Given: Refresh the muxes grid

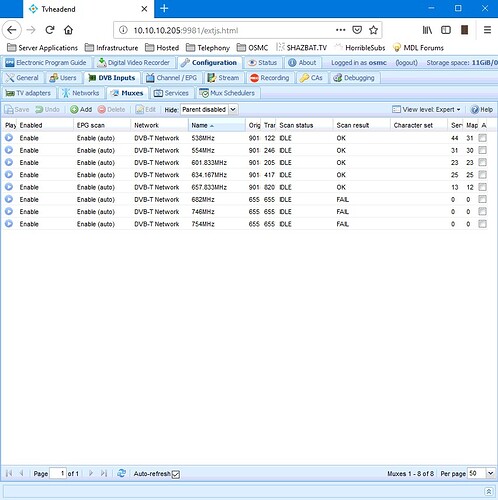Looking at the screenshot, I should 121,473.
